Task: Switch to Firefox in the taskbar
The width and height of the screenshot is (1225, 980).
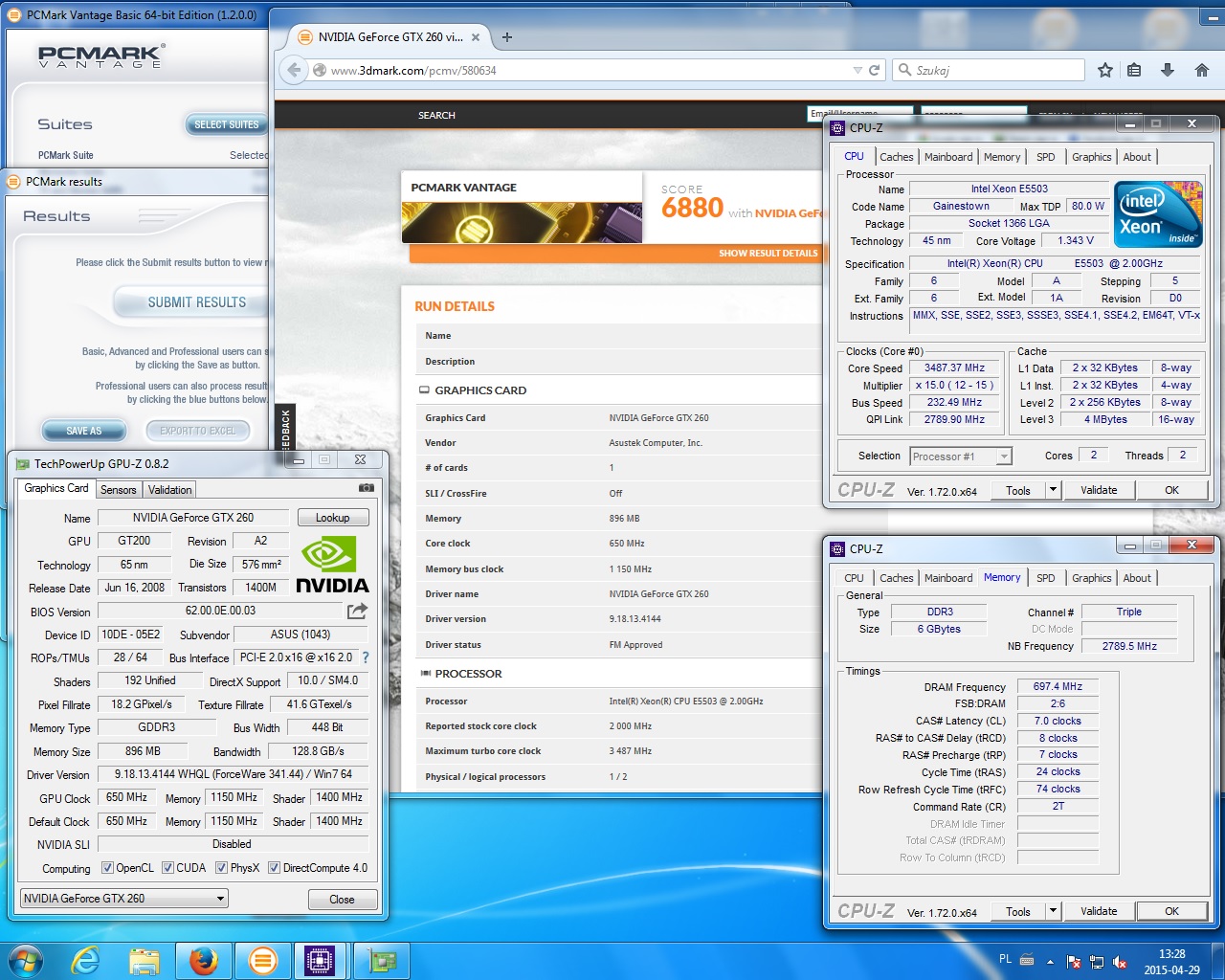Action: click(203, 960)
